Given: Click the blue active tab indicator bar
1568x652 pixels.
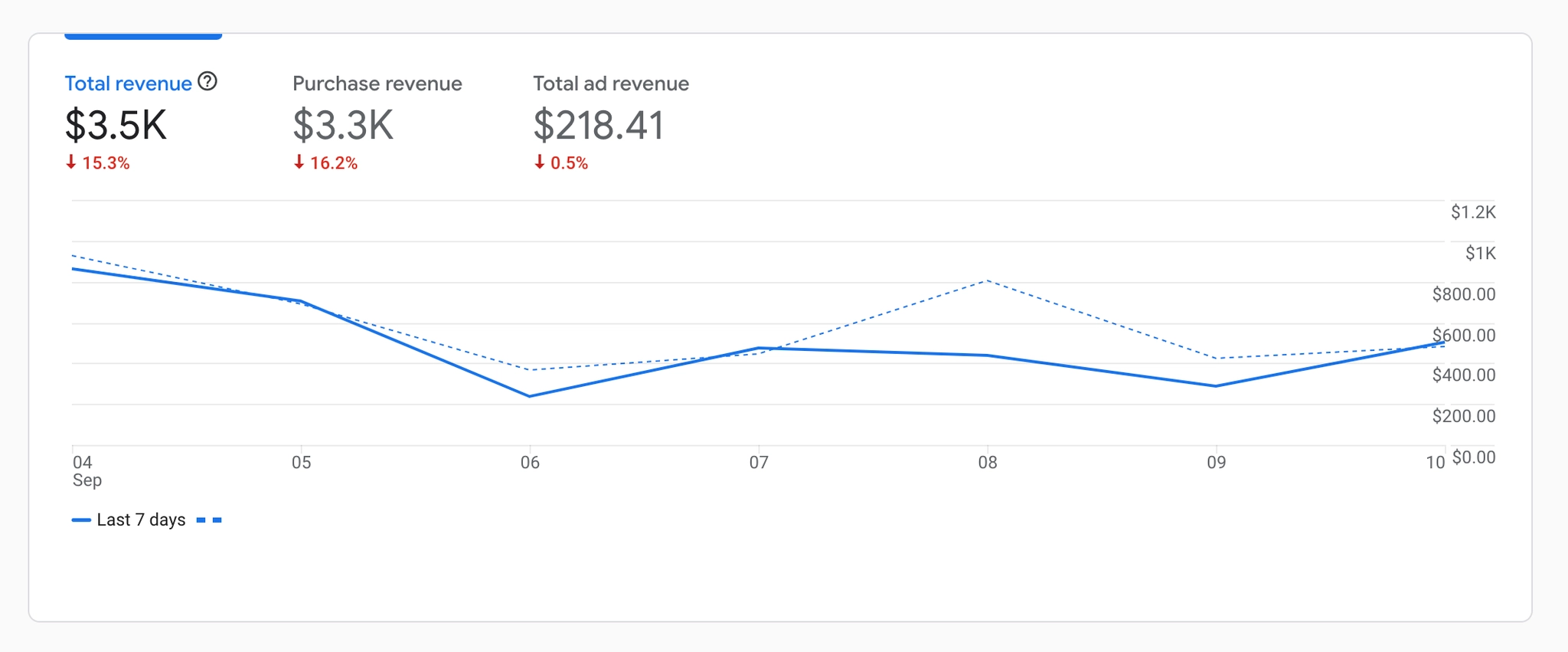Looking at the screenshot, I should (x=143, y=36).
